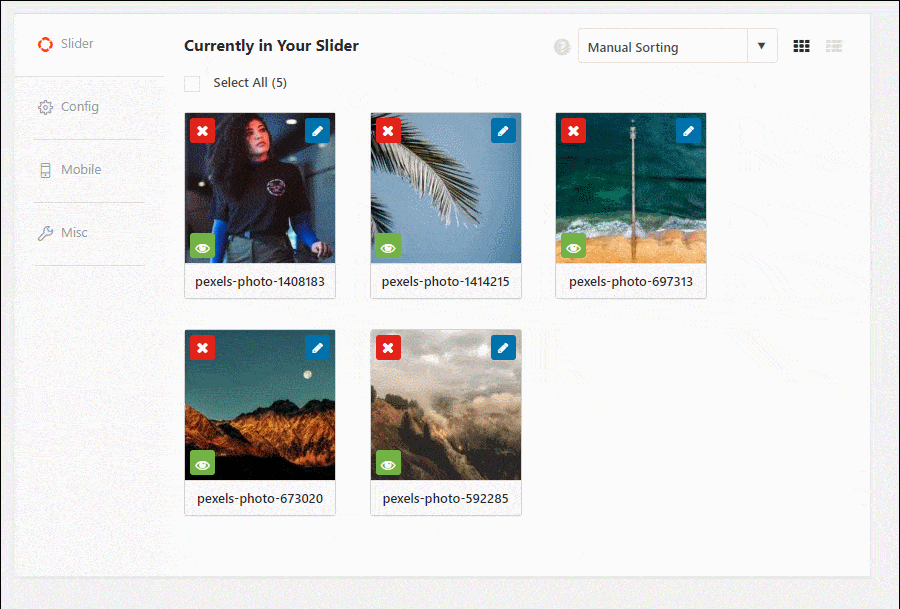Toggle visibility eye on pexels-photo-697313
The width and height of the screenshot is (900, 609).
[x=573, y=247]
